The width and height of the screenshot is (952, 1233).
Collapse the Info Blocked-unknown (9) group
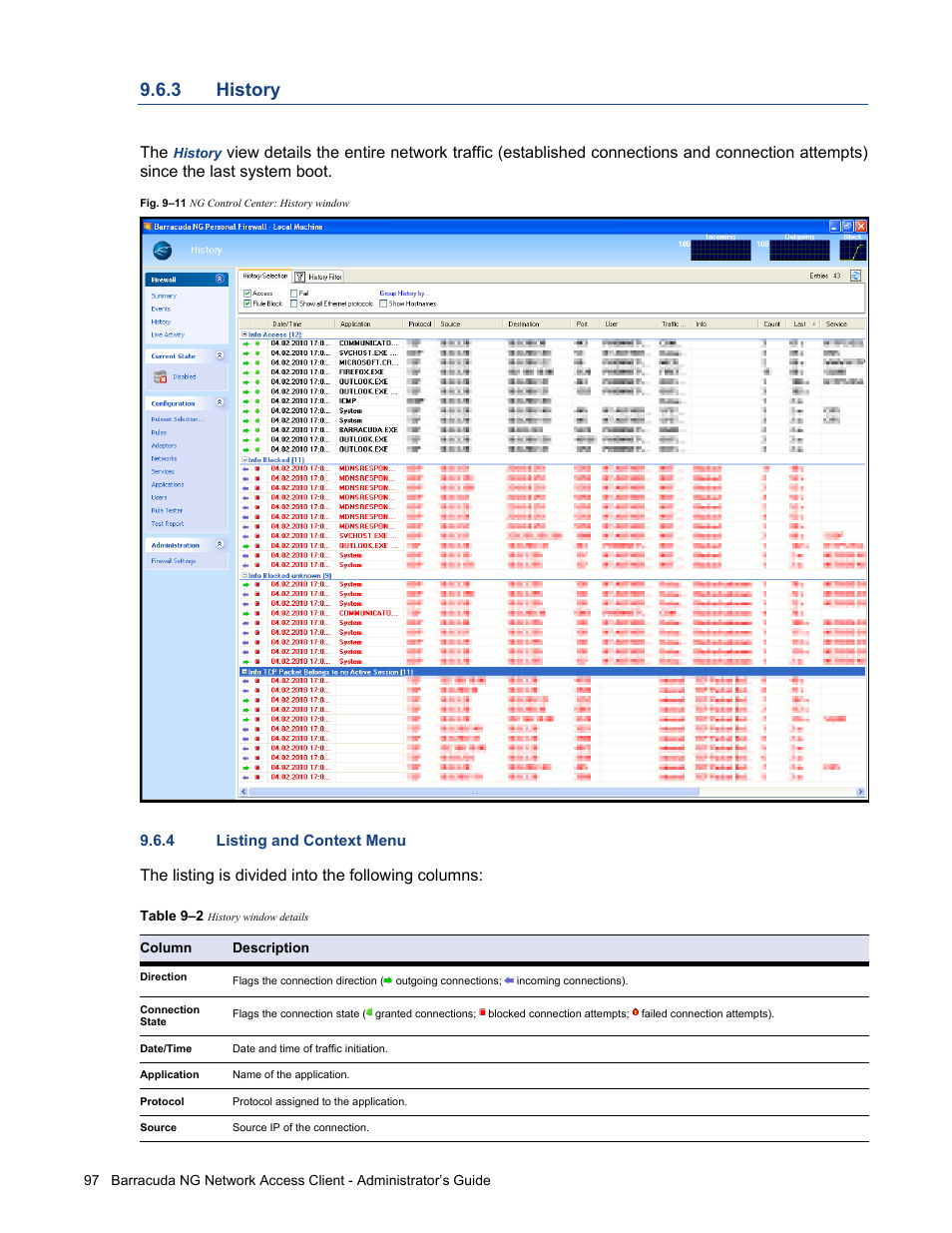(x=244, y=575)
